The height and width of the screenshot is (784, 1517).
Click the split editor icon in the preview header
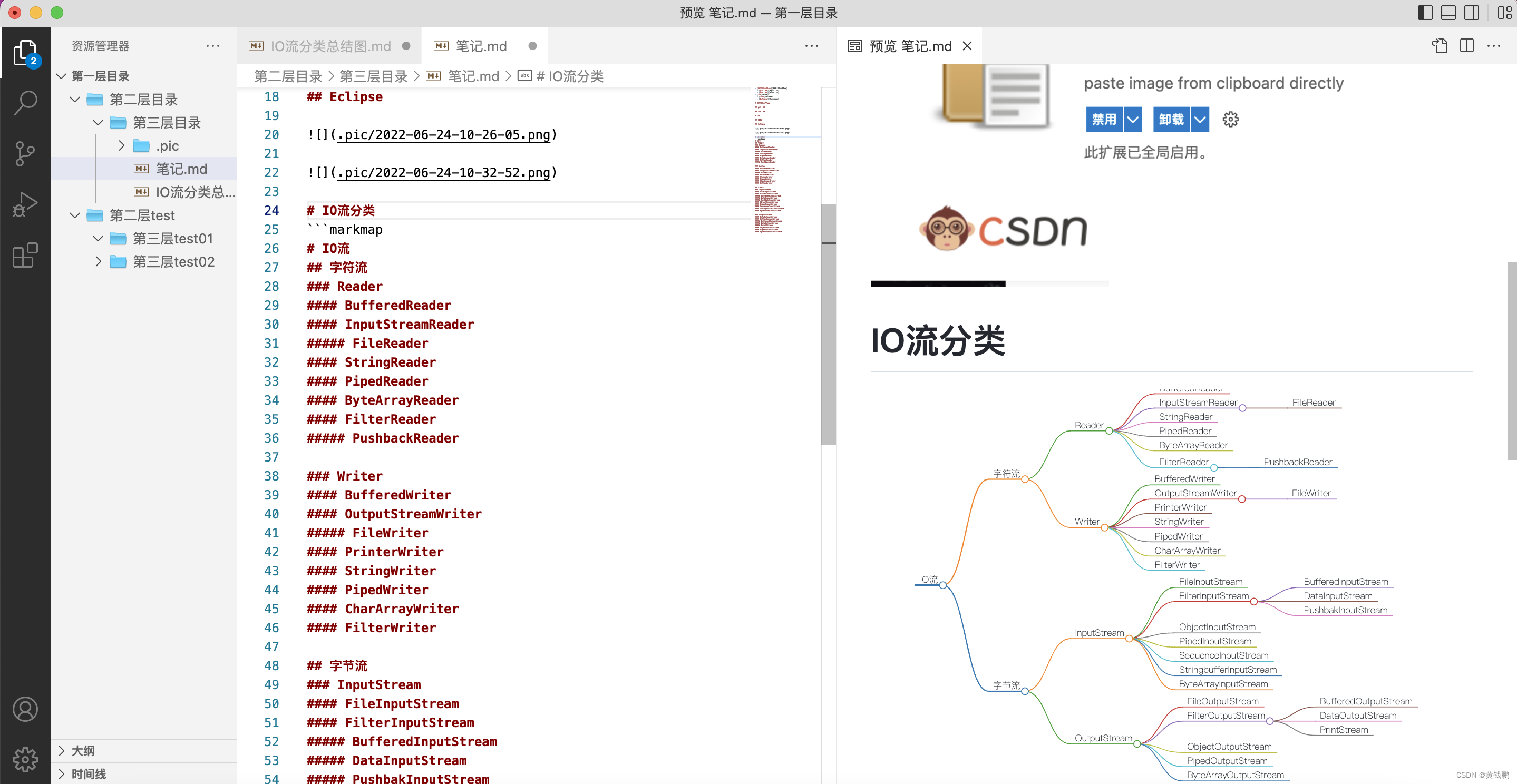(x=1466, y=45)
